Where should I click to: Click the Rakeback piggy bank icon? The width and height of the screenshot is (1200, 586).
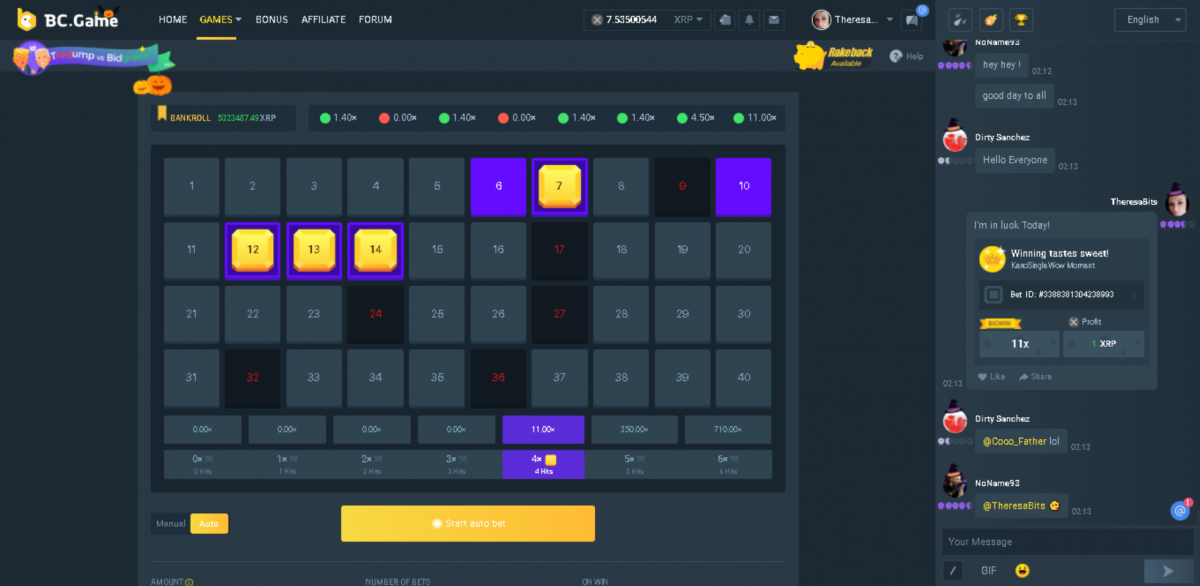coord(809,57)
